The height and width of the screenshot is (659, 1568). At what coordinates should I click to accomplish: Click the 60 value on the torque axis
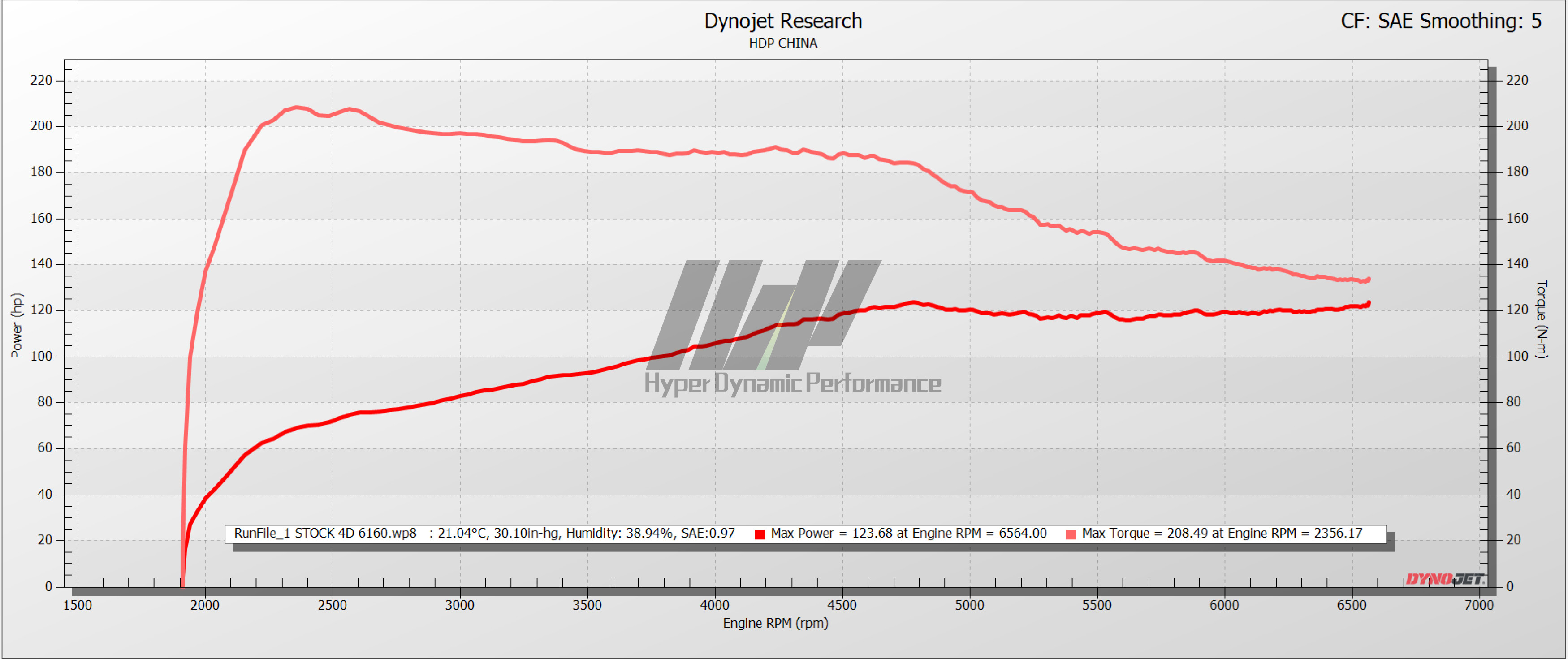[x=1514, y=448]
